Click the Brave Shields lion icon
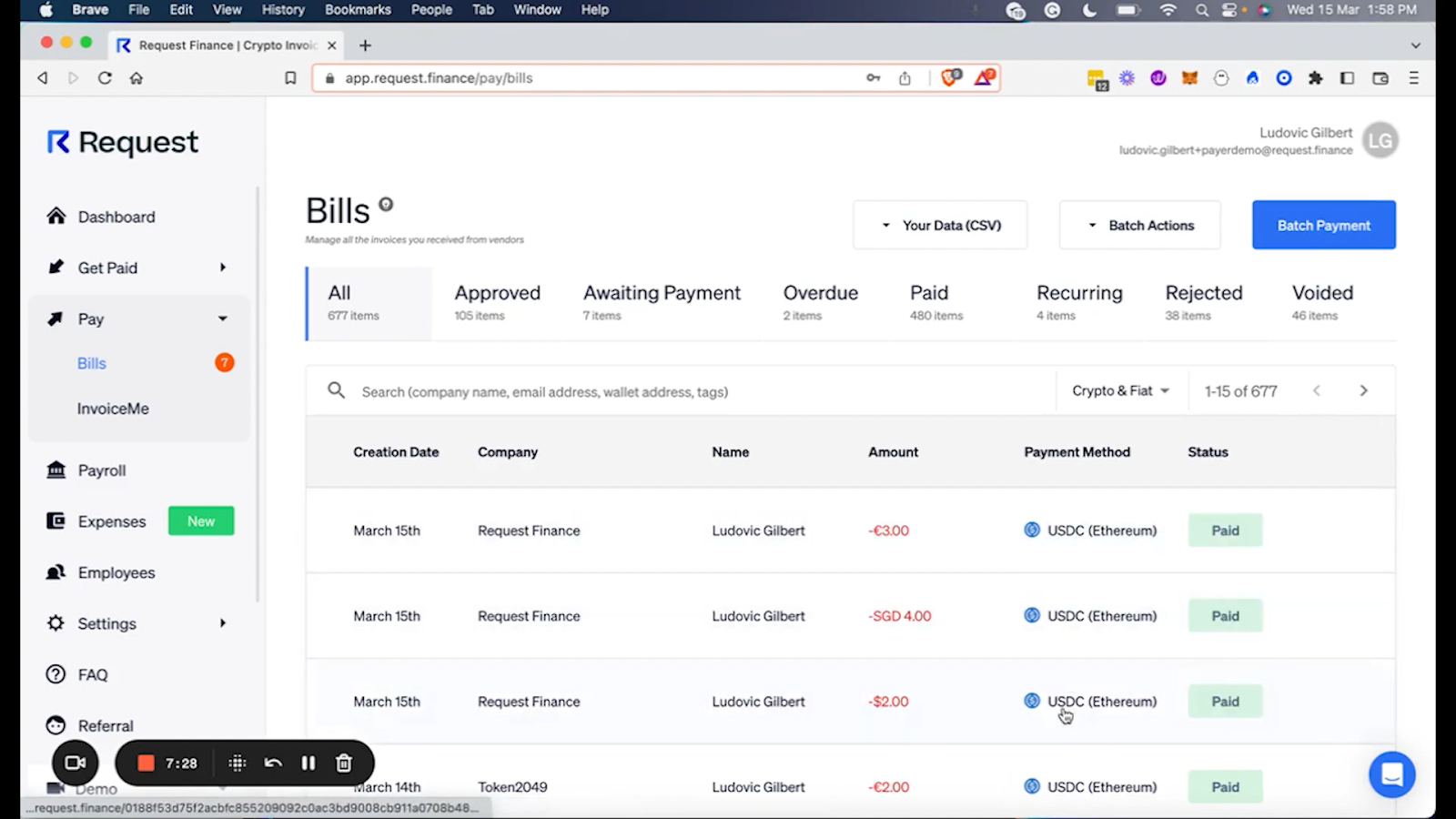This screenshot has height=819, width=1456. coord(951,77)
